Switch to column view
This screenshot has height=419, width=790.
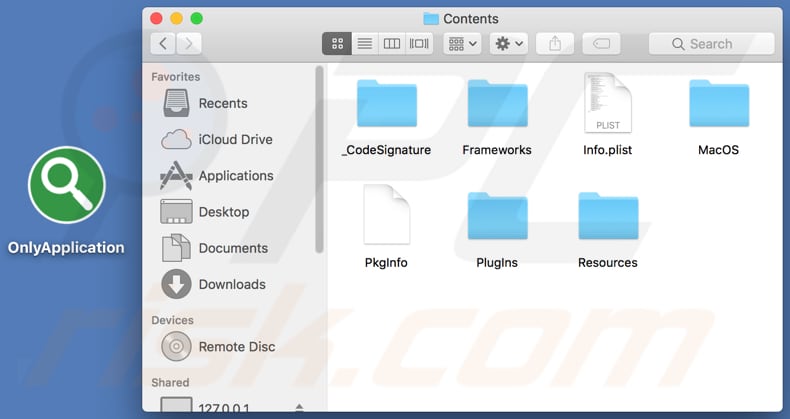pos(391,44)
